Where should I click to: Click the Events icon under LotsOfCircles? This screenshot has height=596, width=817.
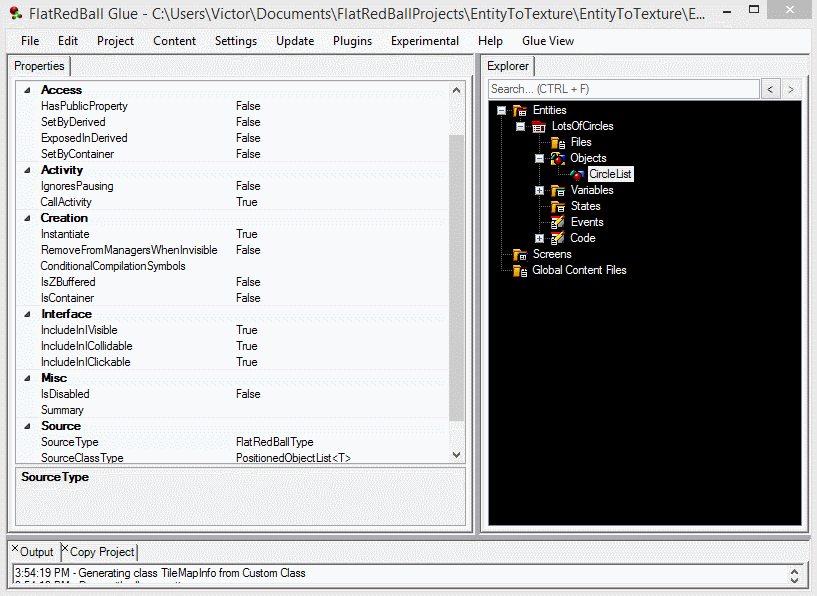point(558,222)
